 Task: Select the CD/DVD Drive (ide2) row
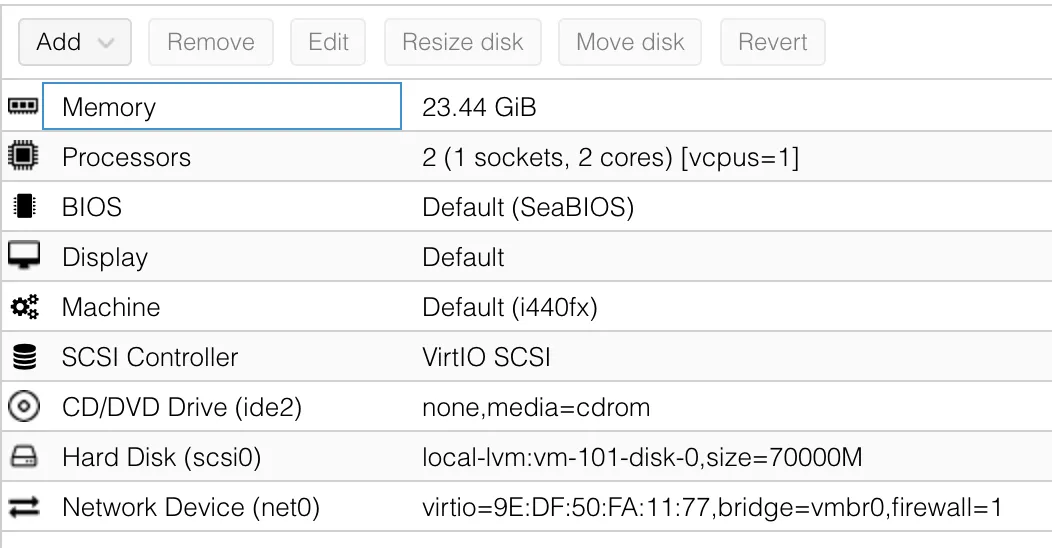point(181,407)
